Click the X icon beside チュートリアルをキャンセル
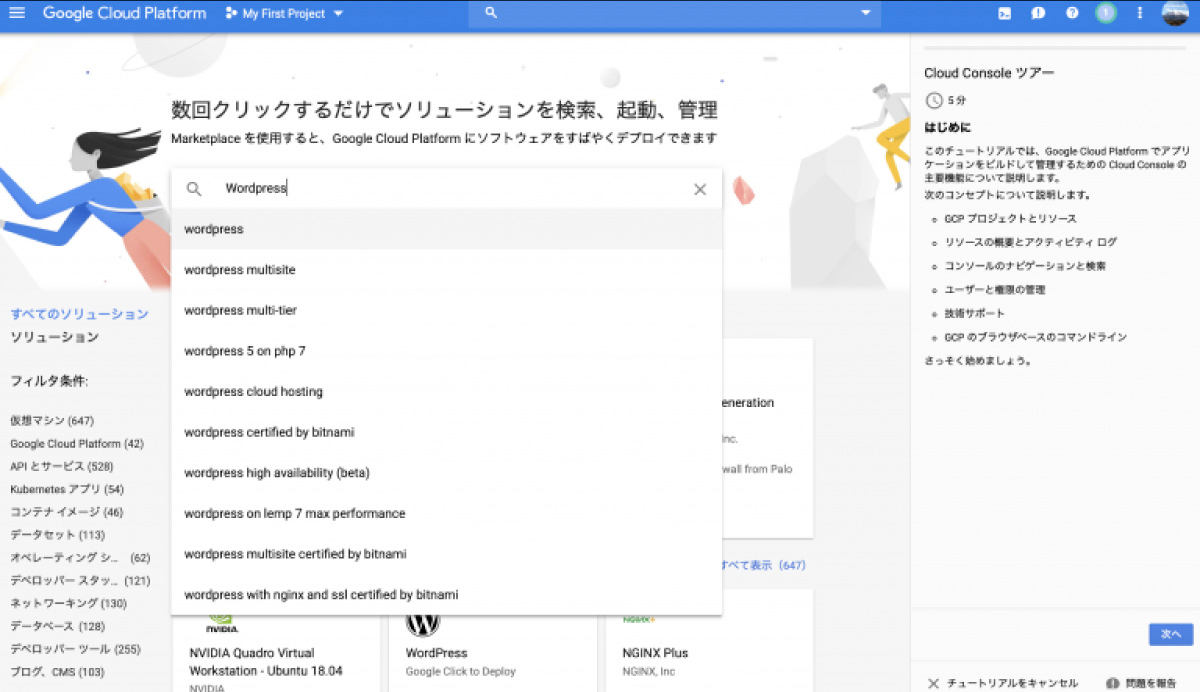Screen dimensions: 1200x692 pos(933,684)
